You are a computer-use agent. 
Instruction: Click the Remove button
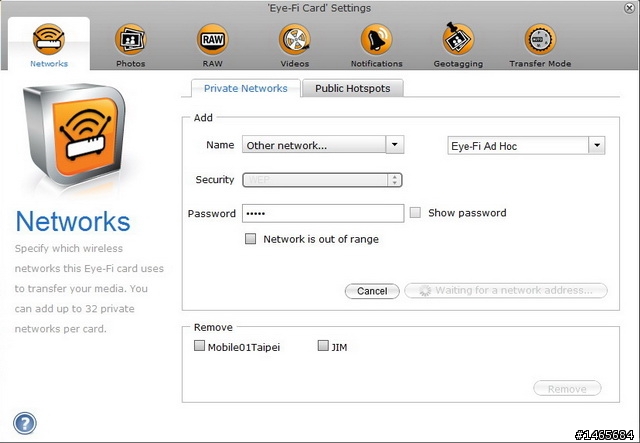[567, 388]
